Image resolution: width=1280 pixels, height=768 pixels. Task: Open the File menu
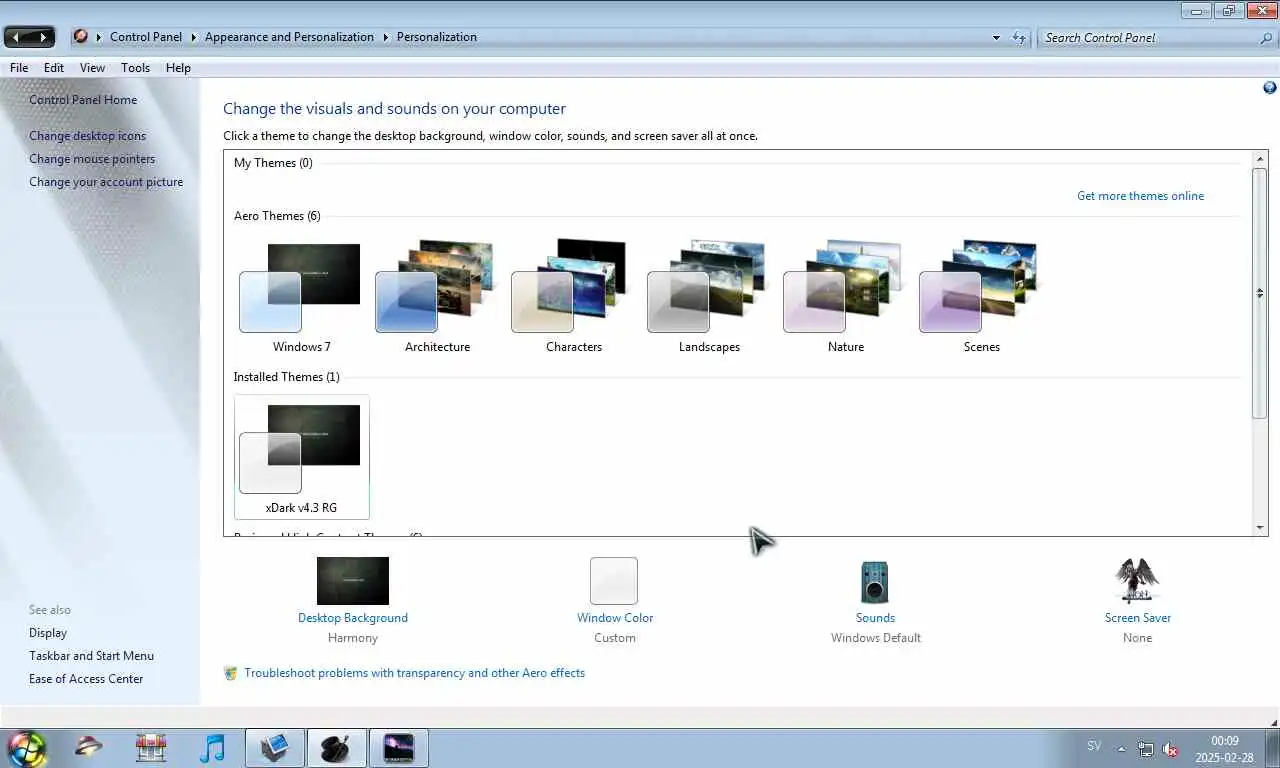pyautogui.click(x=19, y=68)
